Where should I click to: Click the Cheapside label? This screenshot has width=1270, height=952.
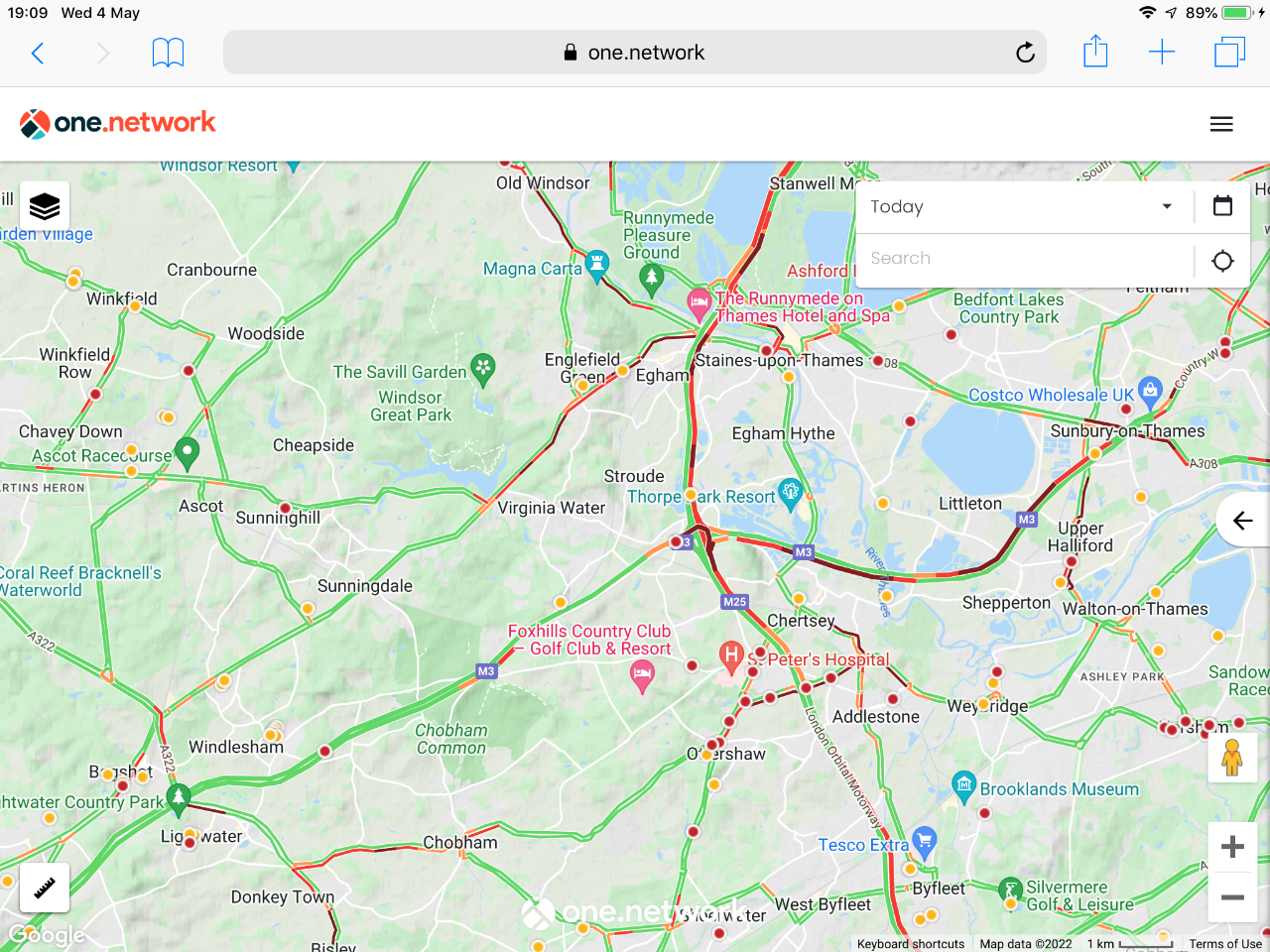point(314,445)
